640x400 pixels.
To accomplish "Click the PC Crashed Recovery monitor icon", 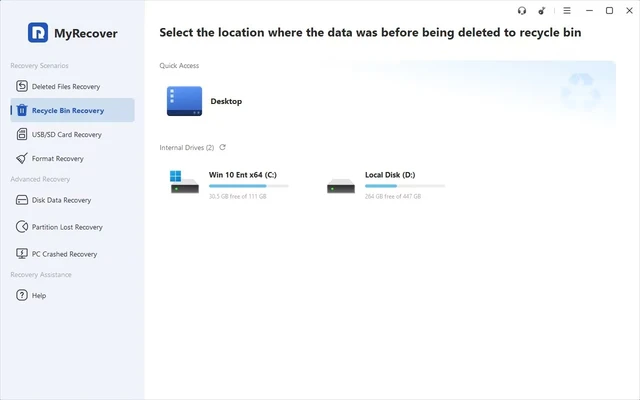I will (22, 254).
